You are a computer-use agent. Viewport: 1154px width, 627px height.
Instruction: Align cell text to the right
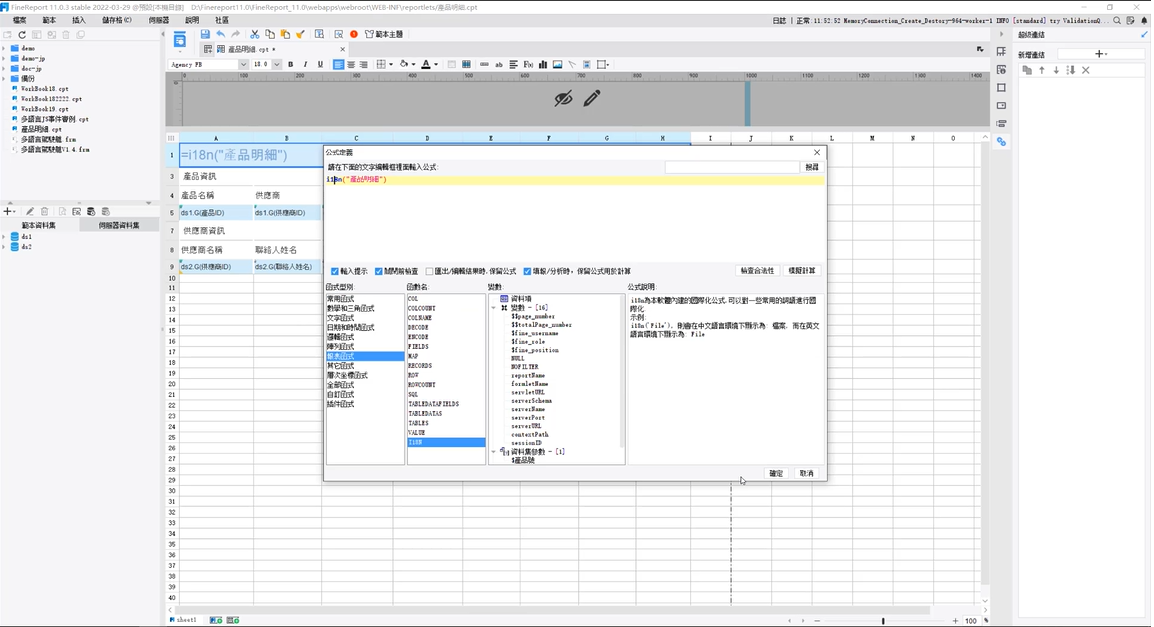[364, 65]
